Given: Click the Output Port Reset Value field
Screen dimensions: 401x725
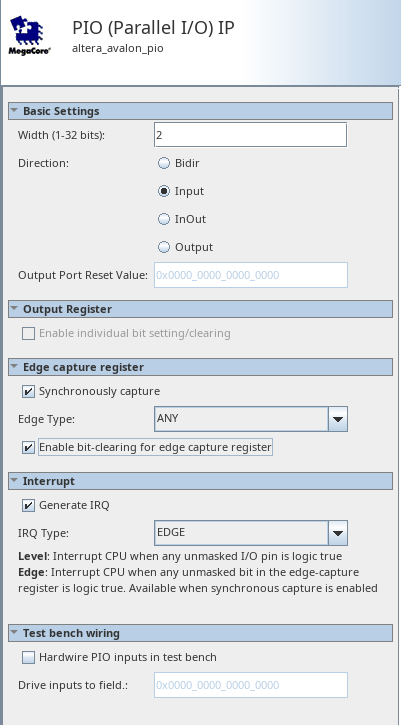Looking at the screenshot, I should pyautogui.click(x=251, y=275).
